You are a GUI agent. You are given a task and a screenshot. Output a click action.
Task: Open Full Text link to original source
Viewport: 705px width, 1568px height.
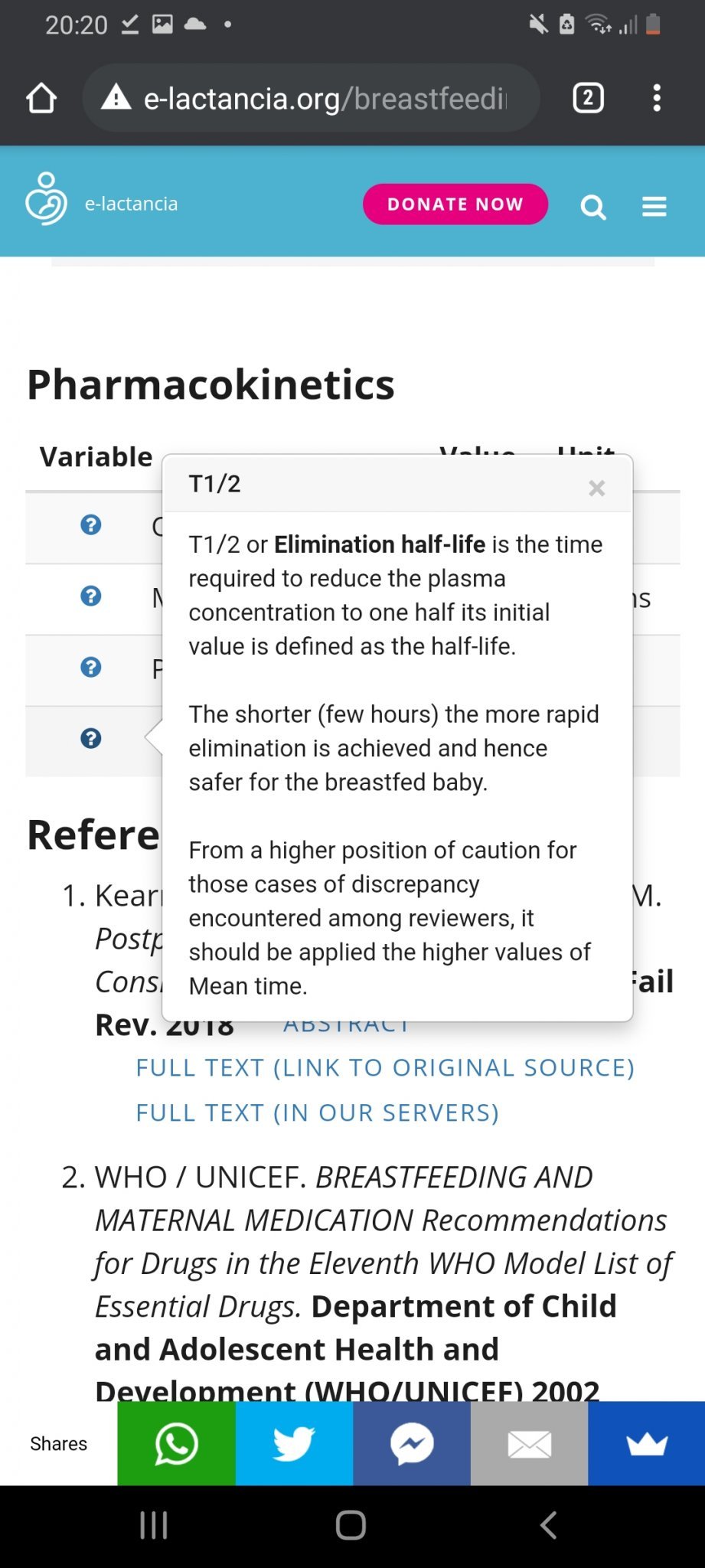pos(385,1067)
